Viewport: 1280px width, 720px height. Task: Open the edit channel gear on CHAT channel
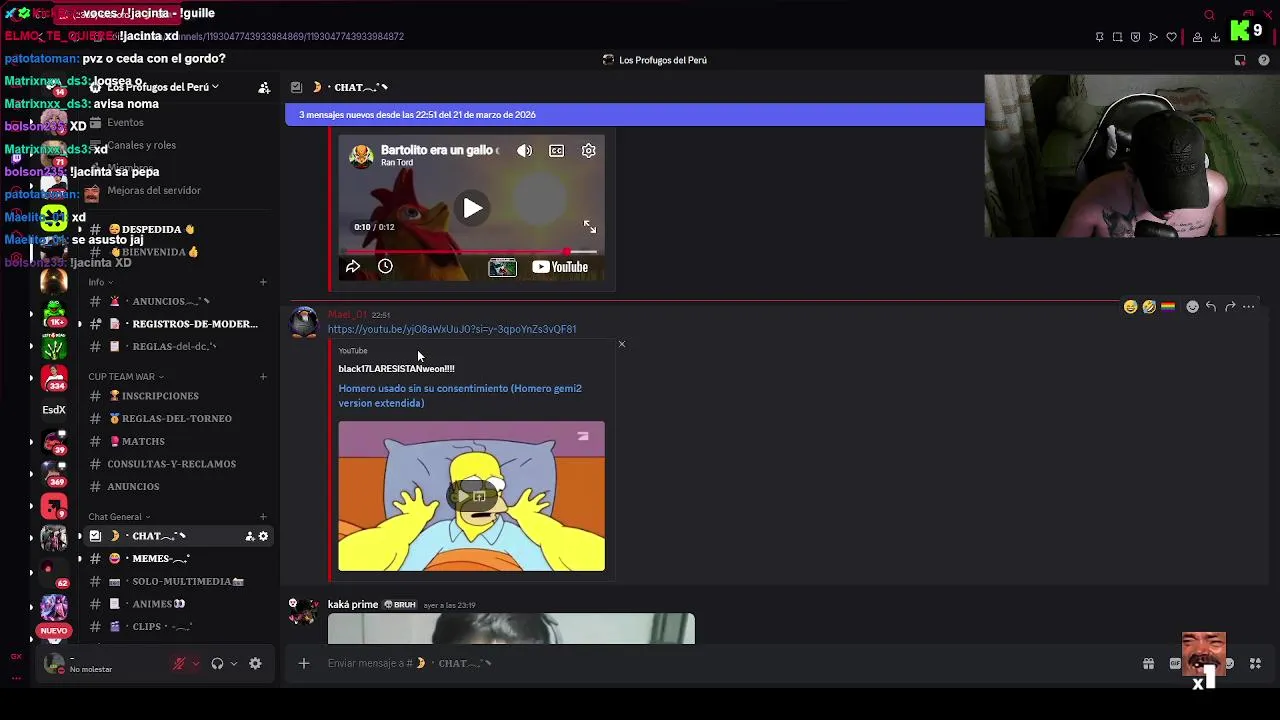(x=264, y=536)
